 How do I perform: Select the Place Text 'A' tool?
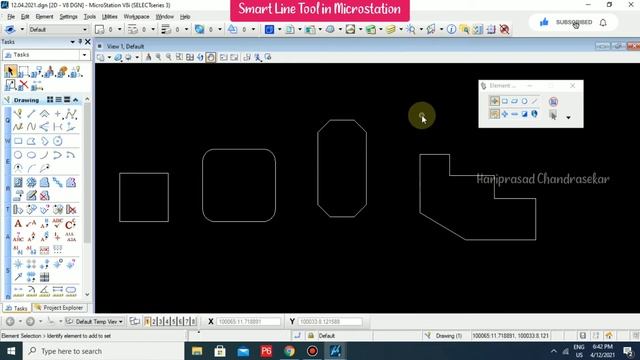tap(18, 223)
